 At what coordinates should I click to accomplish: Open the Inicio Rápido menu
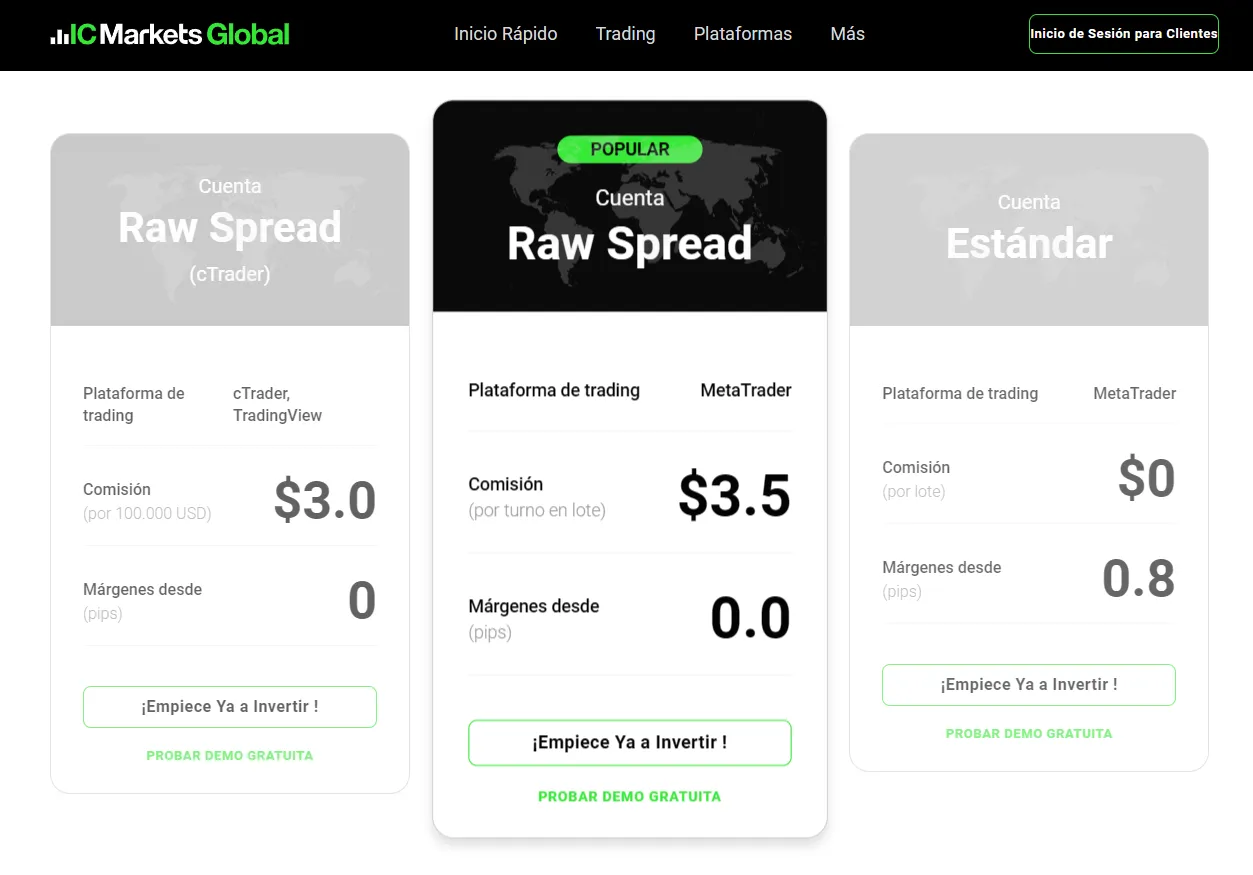pos(506,34)
